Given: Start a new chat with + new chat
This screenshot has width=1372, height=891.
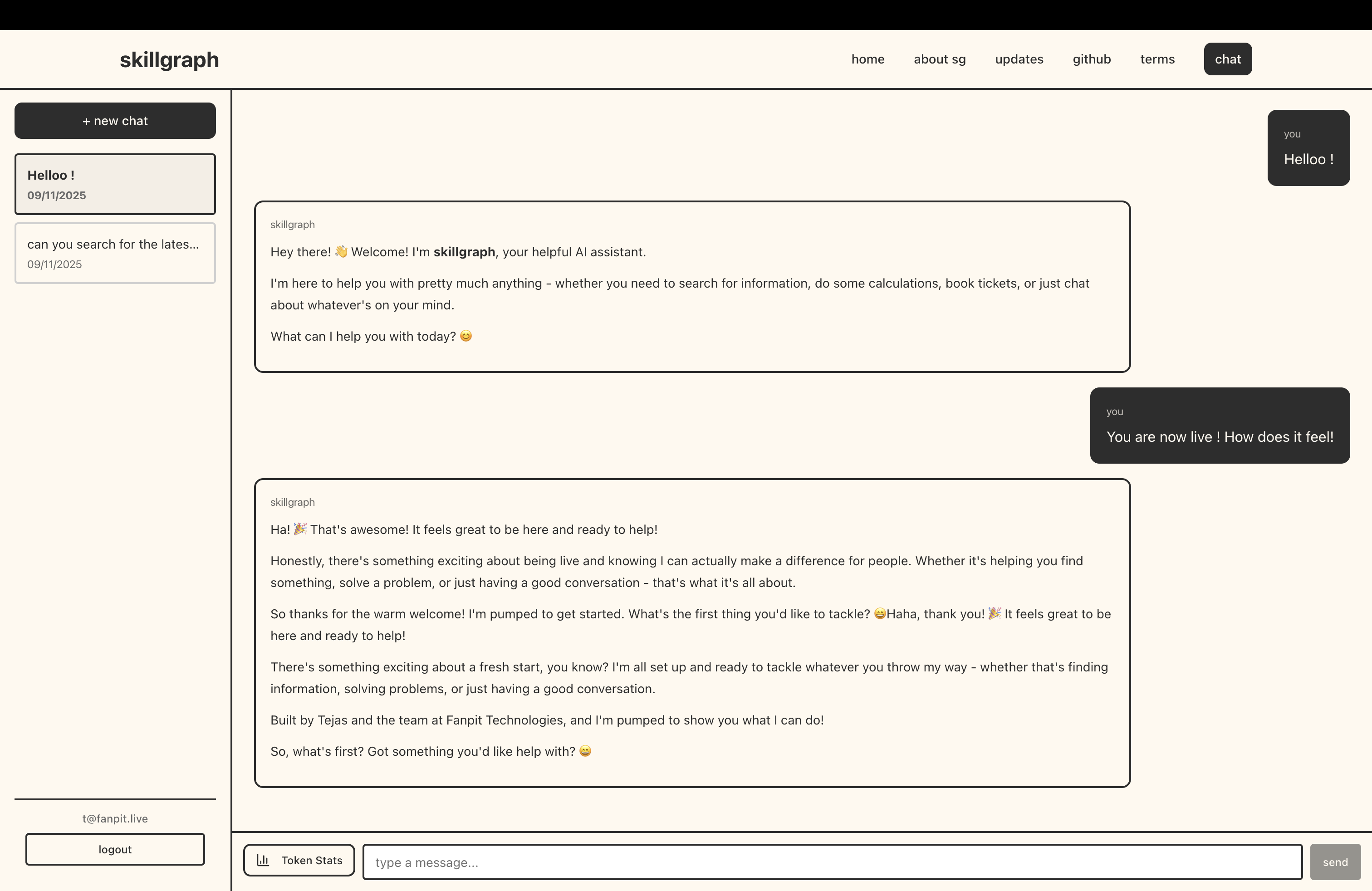Looking at the screenshot, I should click(115, 121).
